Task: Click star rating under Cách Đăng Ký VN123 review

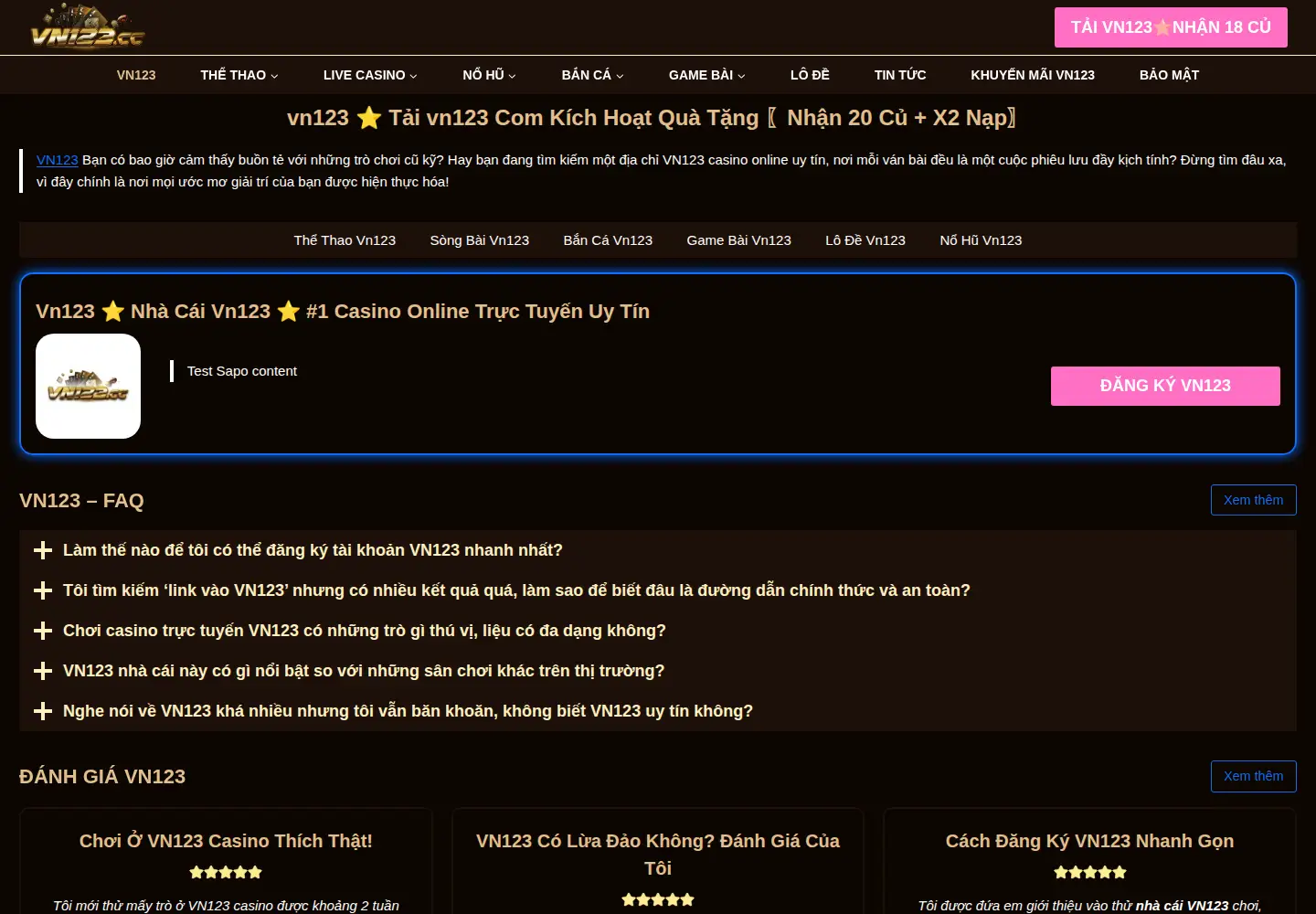Action: [x=1089, y=872]
